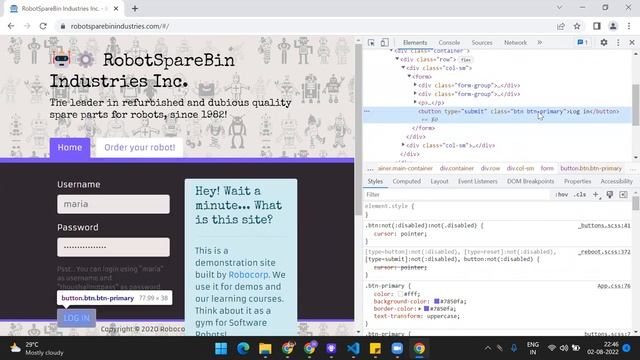Click the flex badge on the row div
This screenshot has height=360, width=640.
[465, 60]
